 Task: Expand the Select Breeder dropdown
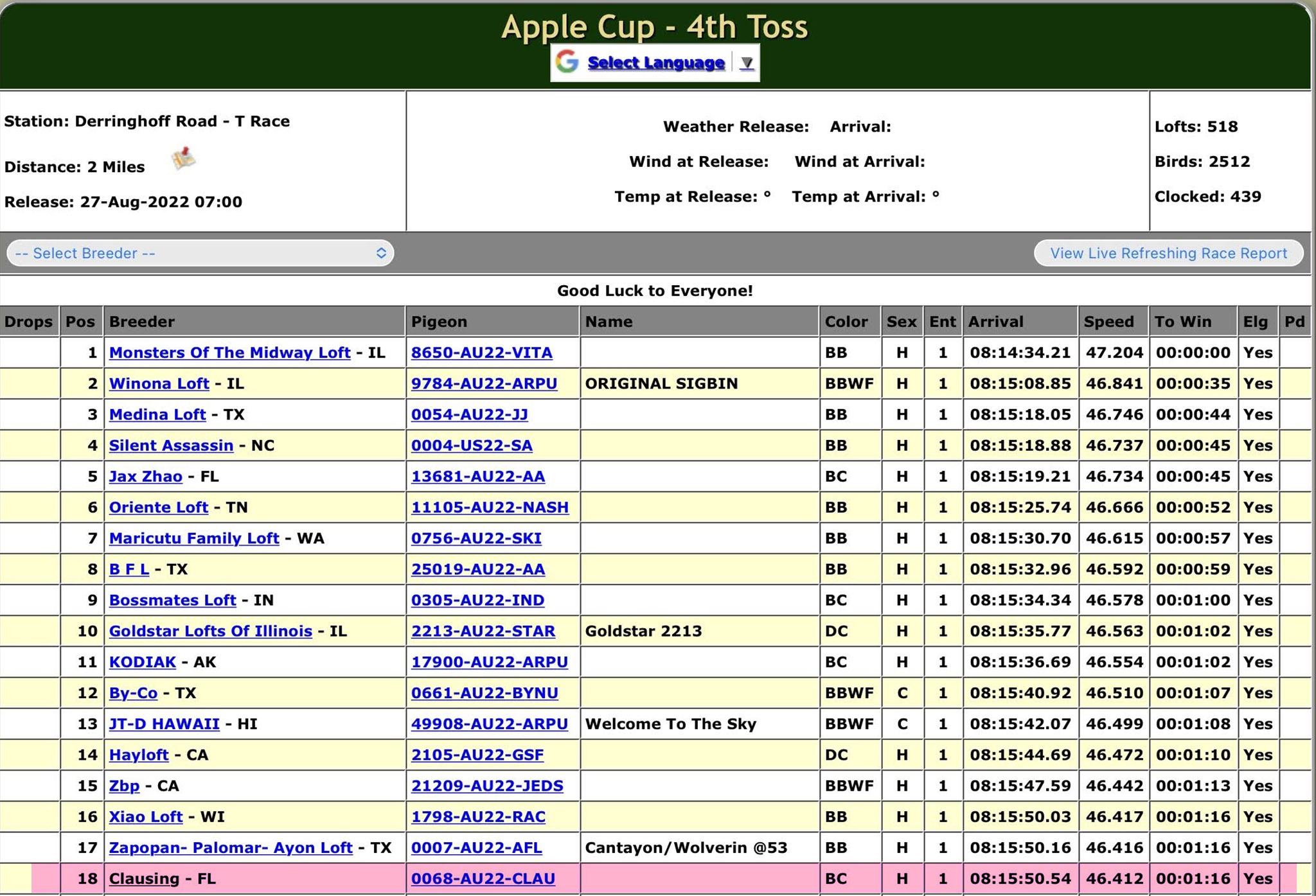tap(200, 253)
